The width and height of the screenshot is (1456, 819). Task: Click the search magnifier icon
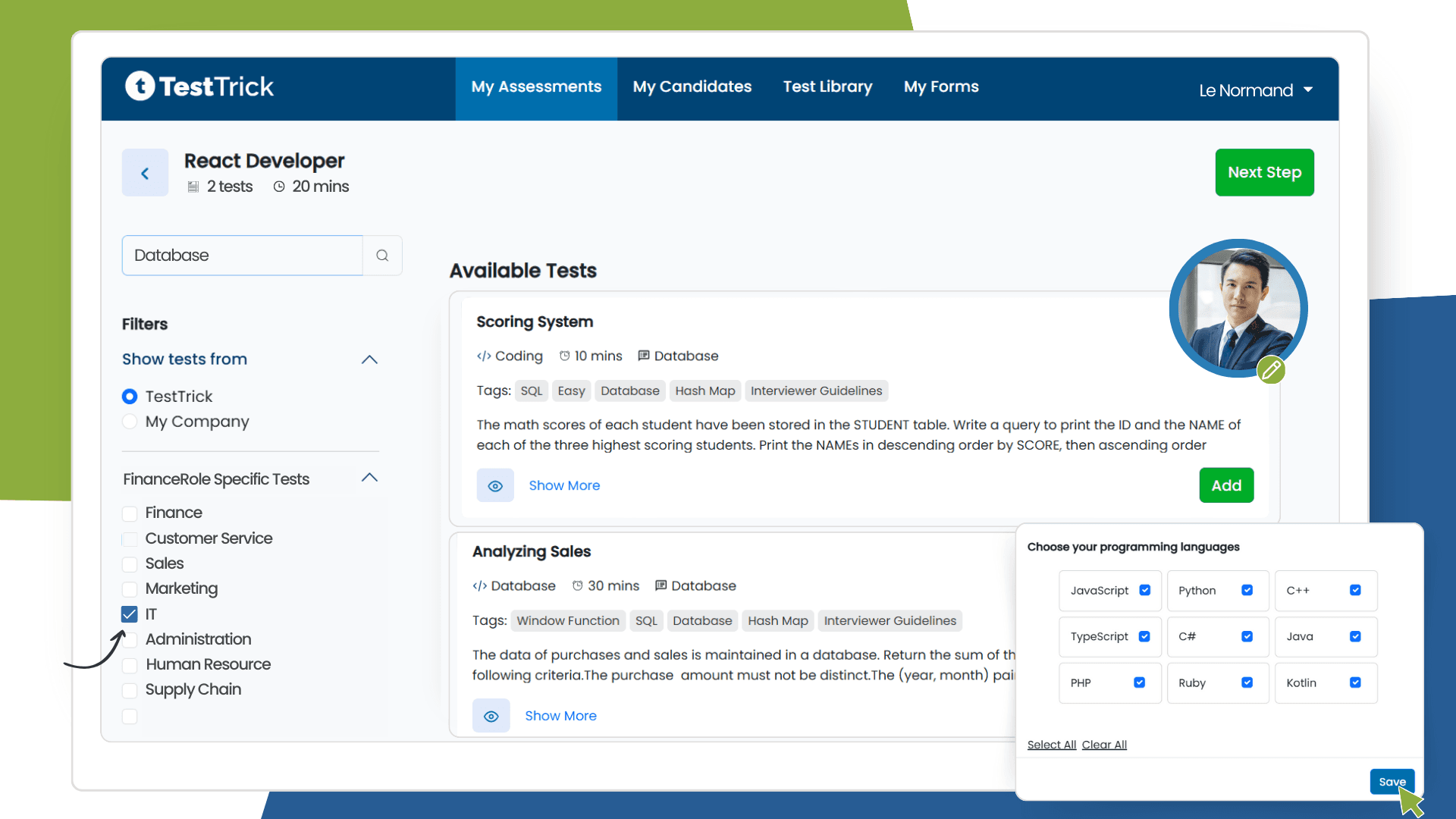tap(382, 255)
